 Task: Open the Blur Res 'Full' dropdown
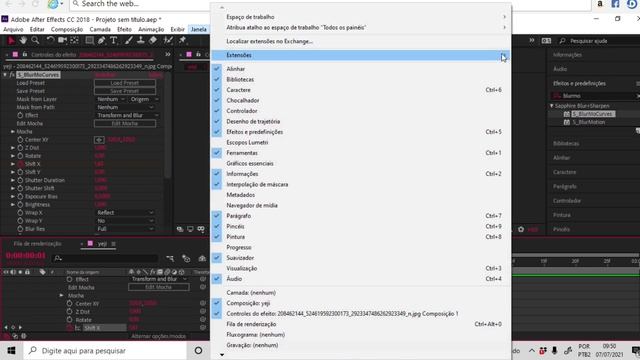click(125, 229)
